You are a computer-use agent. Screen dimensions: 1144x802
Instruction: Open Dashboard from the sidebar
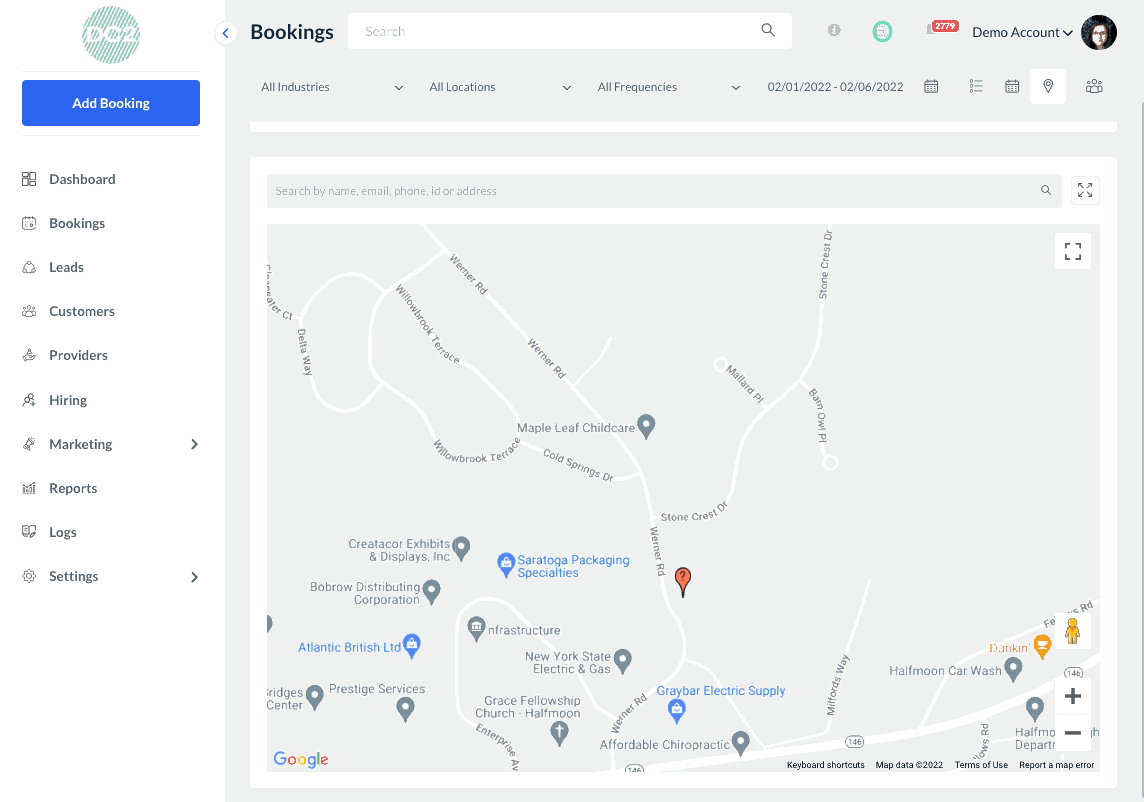click(x=82, y=179)
